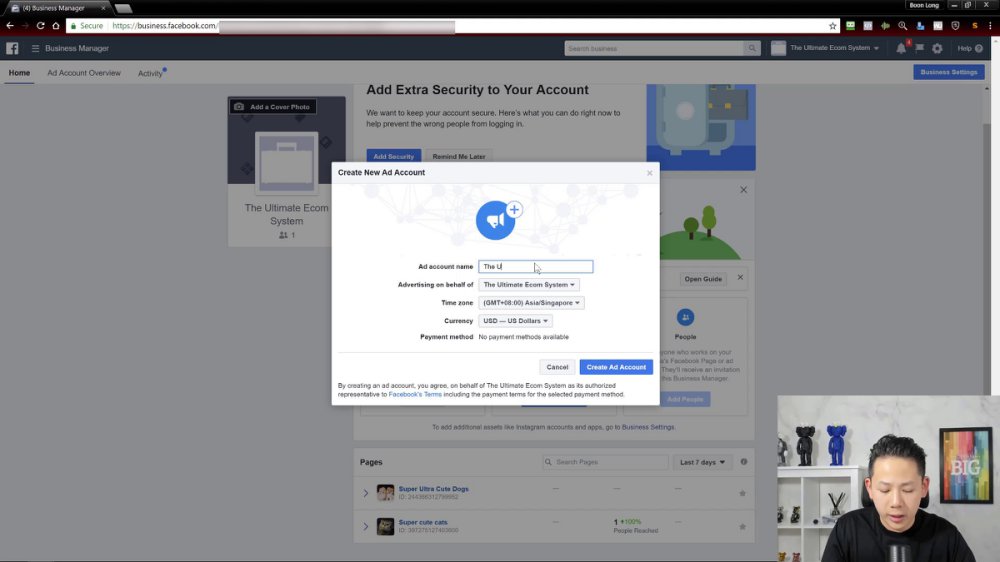Click the Ad account name field

tap(536, 267)
